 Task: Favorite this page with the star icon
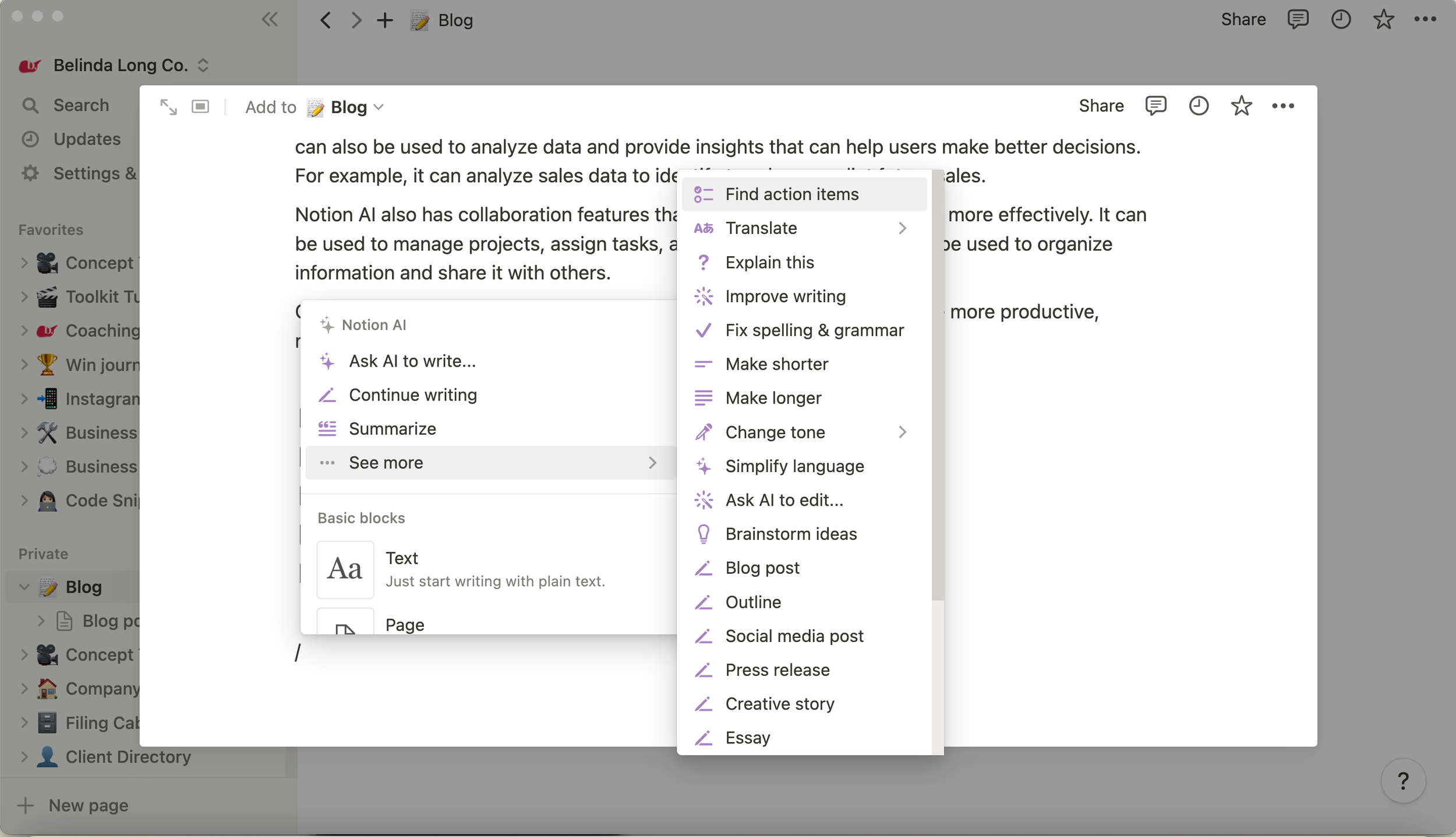click(x=1241, y=106)
